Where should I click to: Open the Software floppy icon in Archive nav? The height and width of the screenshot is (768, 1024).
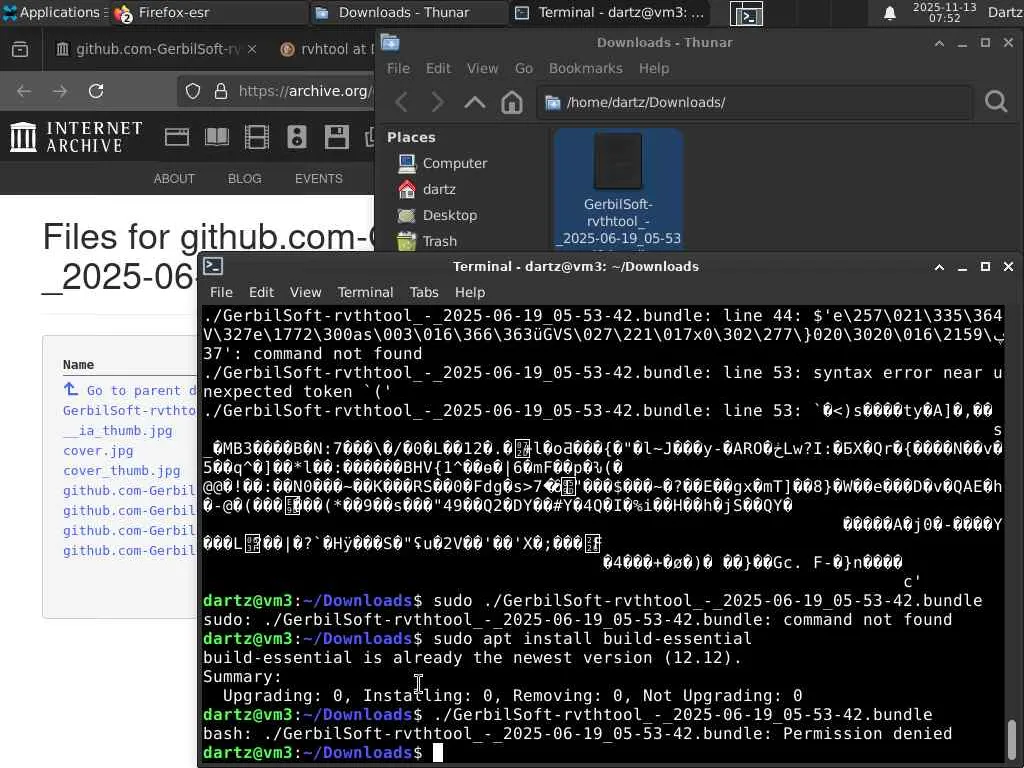click(x=336, y=137)
